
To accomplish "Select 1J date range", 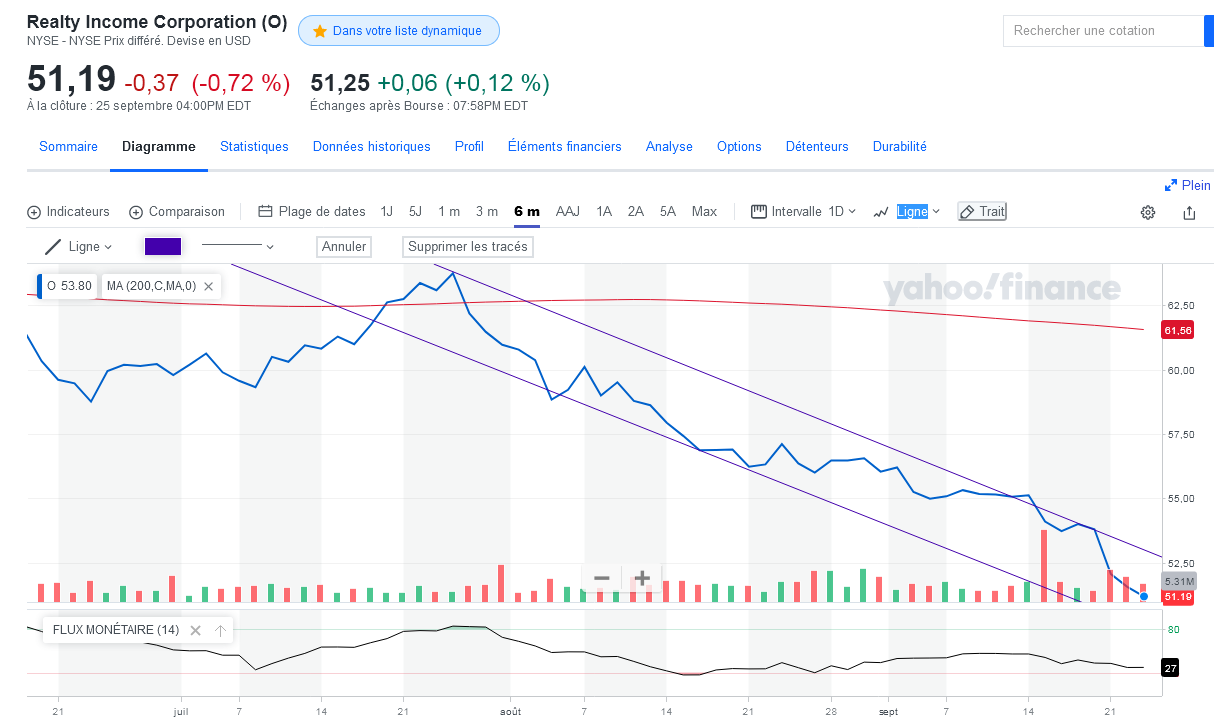I will [x=387, y=212].
